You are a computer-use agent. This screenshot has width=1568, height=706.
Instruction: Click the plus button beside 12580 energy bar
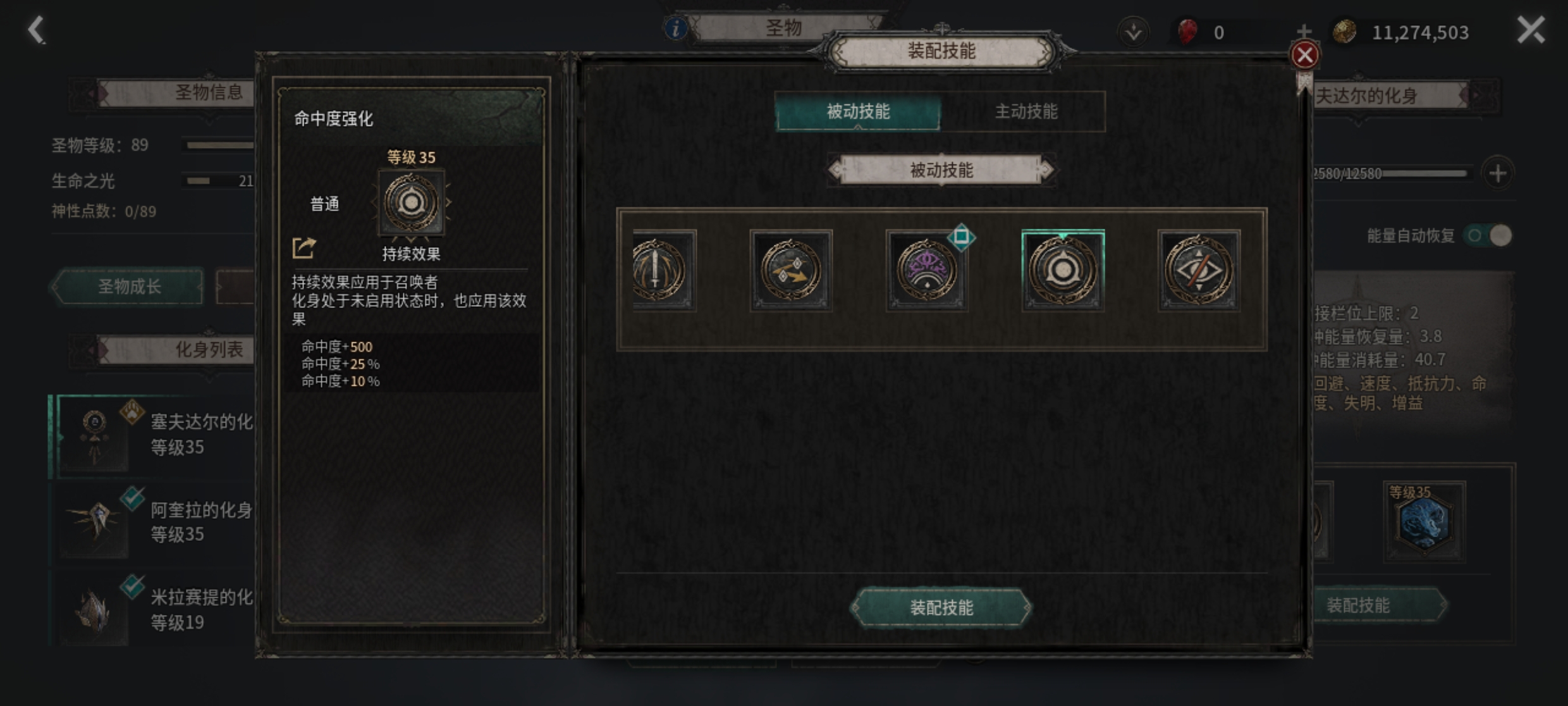1498,173
